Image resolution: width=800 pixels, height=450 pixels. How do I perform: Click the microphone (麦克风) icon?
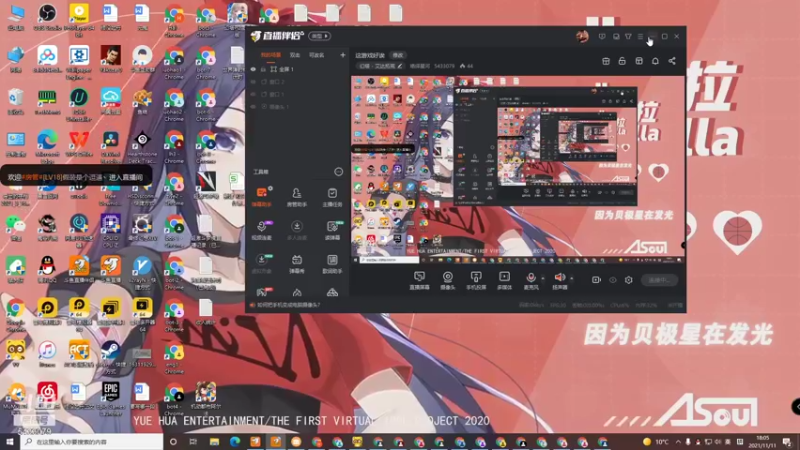point(531,278)
